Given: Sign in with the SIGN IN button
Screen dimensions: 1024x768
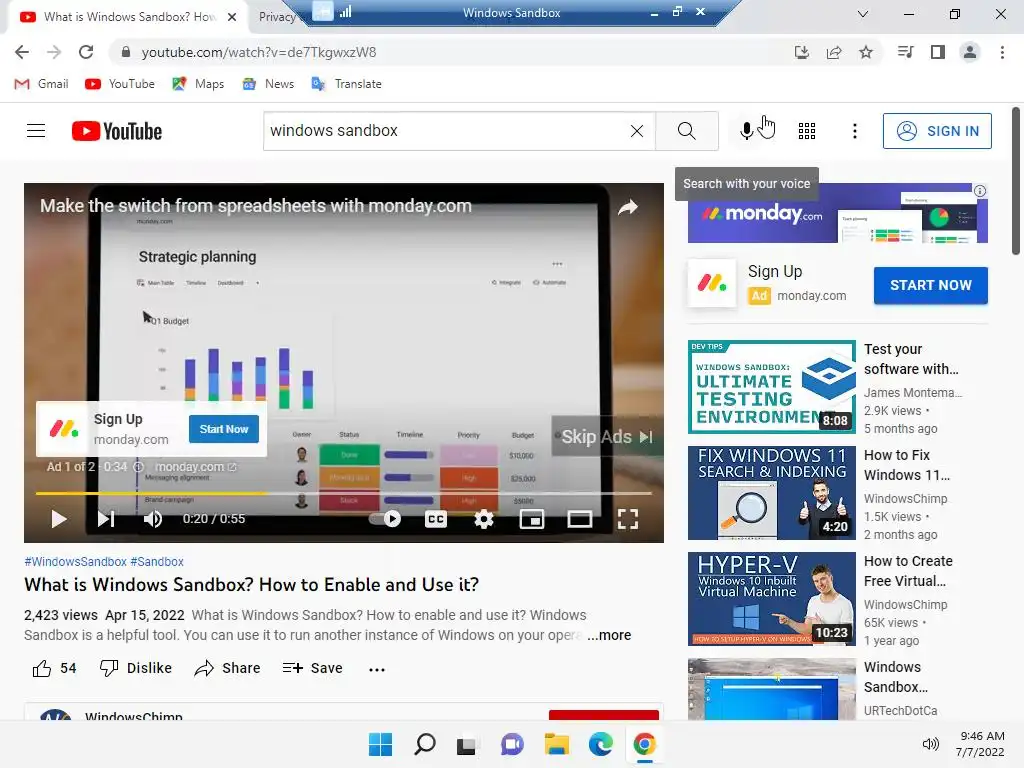Looking at the screenshot, I should 937,131.
